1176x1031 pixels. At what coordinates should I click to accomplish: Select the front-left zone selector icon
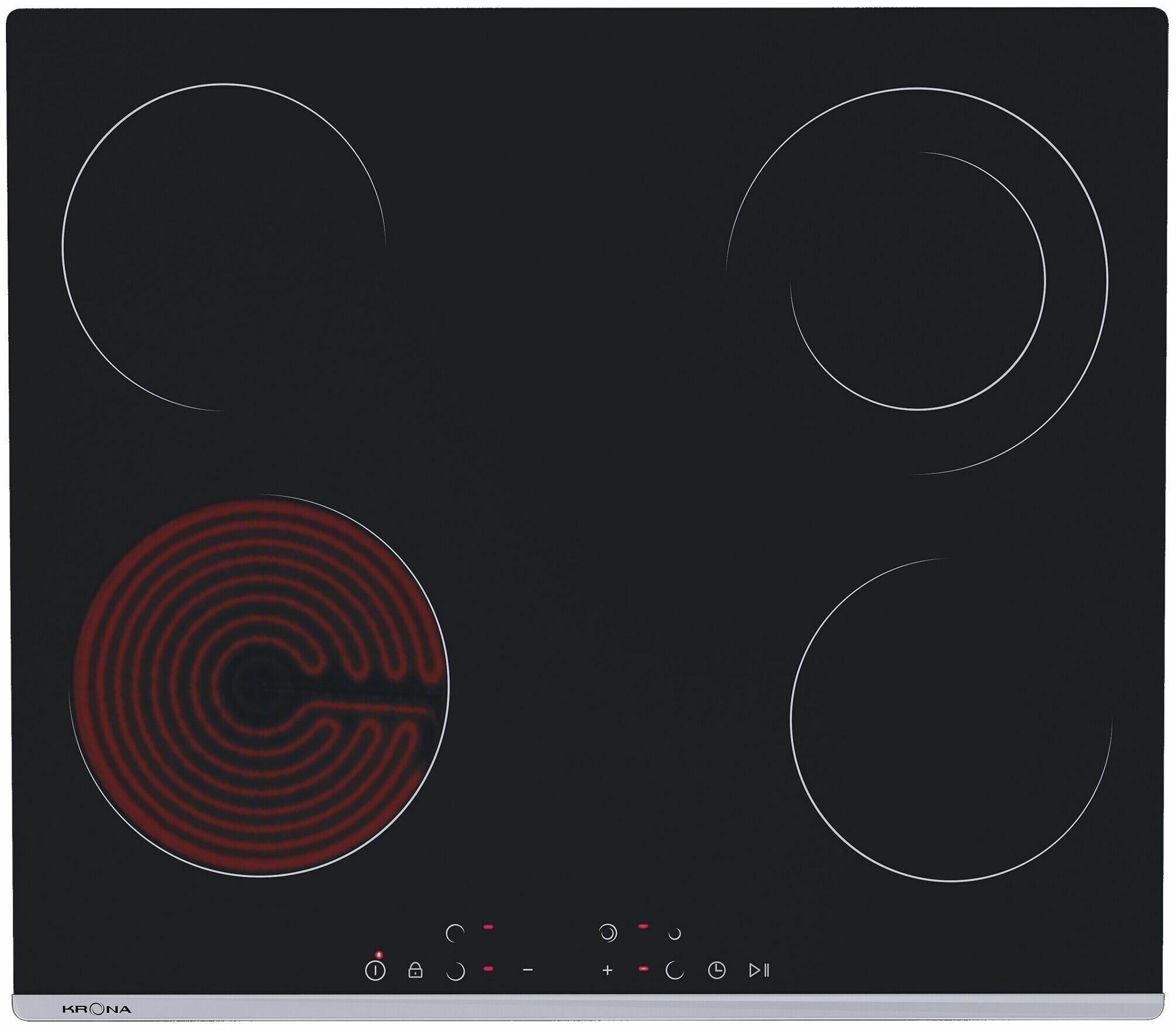tap(455, 971)
